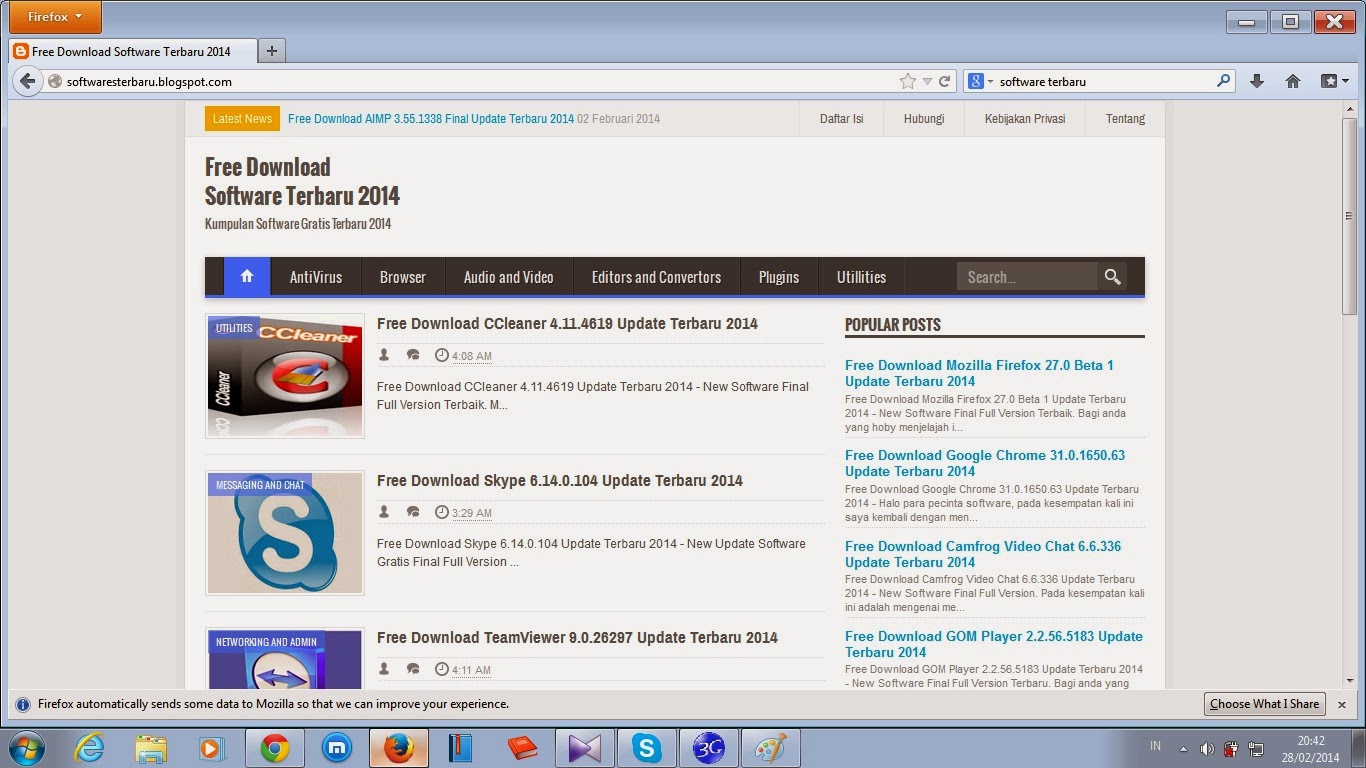1366x768 pixels.
Task: Click the CCleaner post thumbnail image
Action: (284, 376)
